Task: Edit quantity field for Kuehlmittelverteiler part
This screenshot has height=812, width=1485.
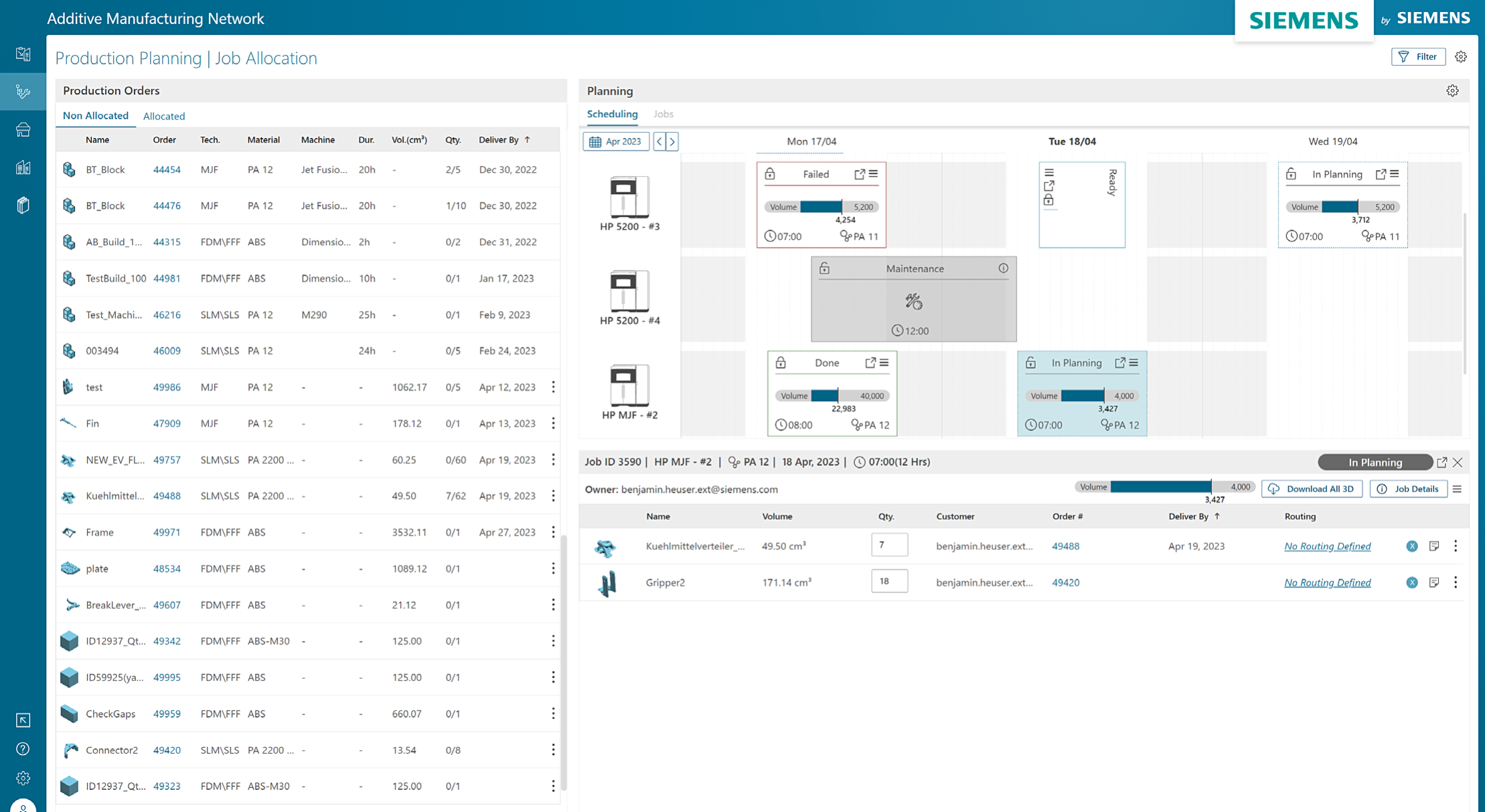Action: click(x=889, y=545)
